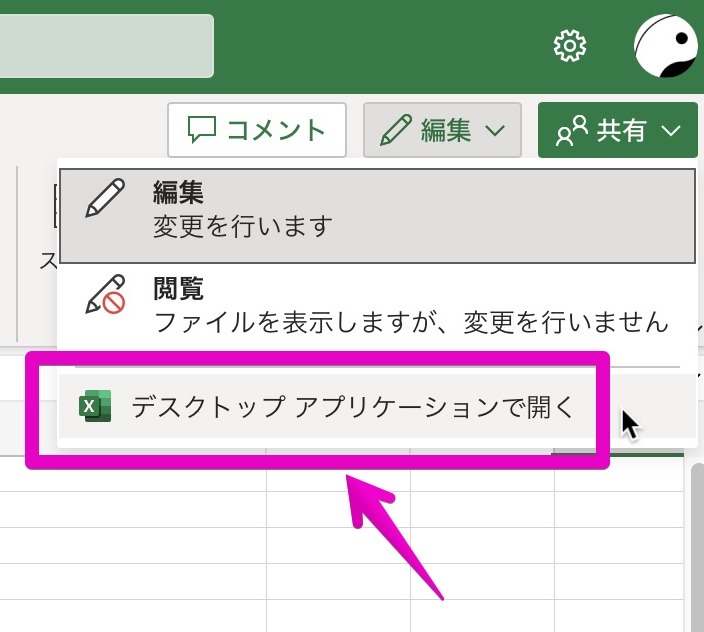
Task: Expand the 編集 mode dropdown chevron
Action: [495, 131]
